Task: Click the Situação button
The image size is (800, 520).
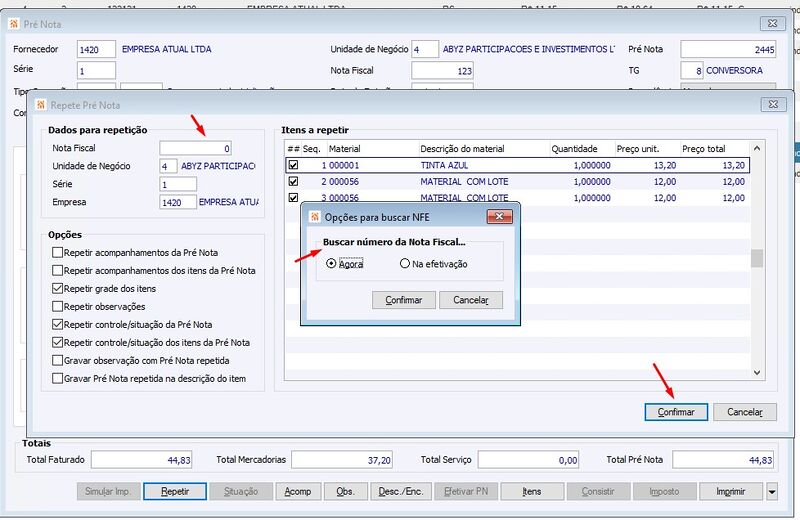Action: pos(241,491)
